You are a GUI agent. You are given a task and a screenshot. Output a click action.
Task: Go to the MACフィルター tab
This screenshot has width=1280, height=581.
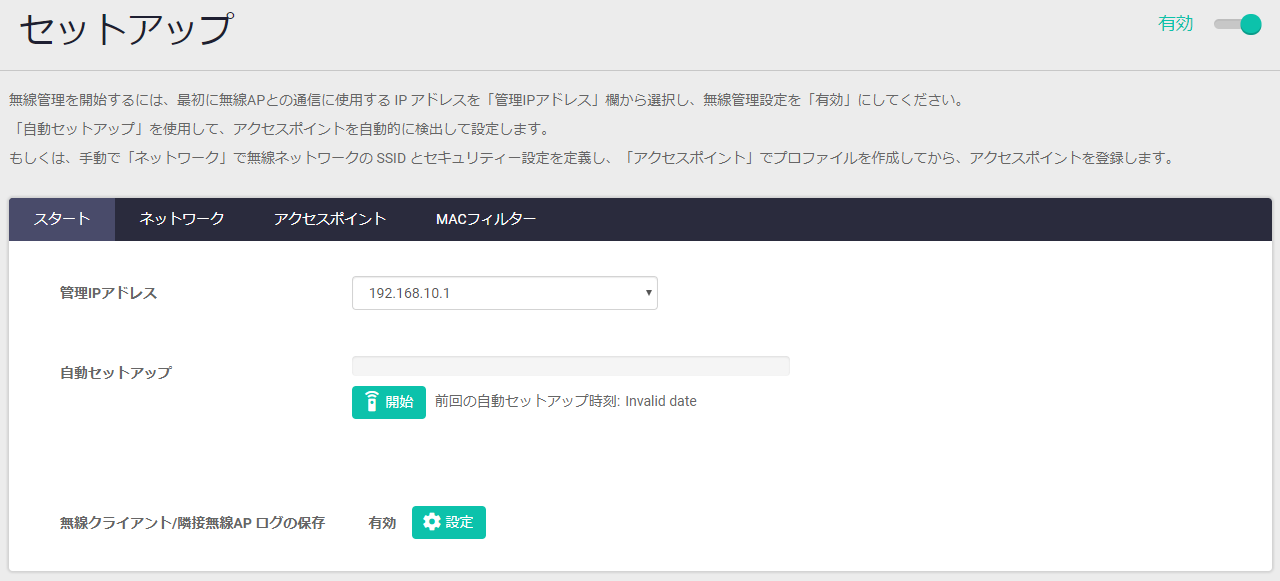[x=486, y=219]
